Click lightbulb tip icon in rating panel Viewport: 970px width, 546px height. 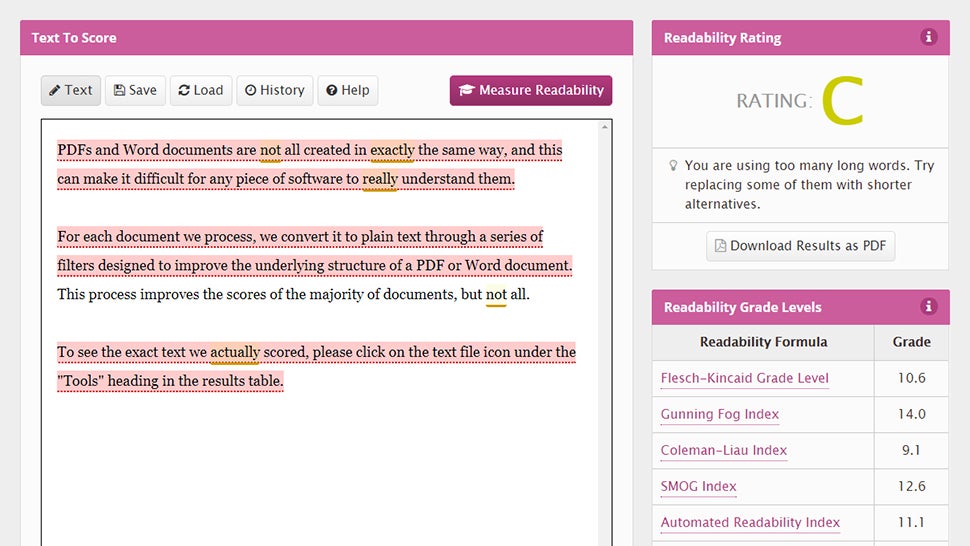(673, 166)
